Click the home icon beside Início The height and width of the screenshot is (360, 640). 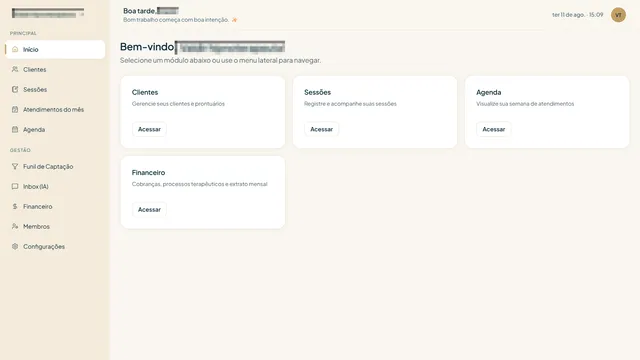pos(15,49)
